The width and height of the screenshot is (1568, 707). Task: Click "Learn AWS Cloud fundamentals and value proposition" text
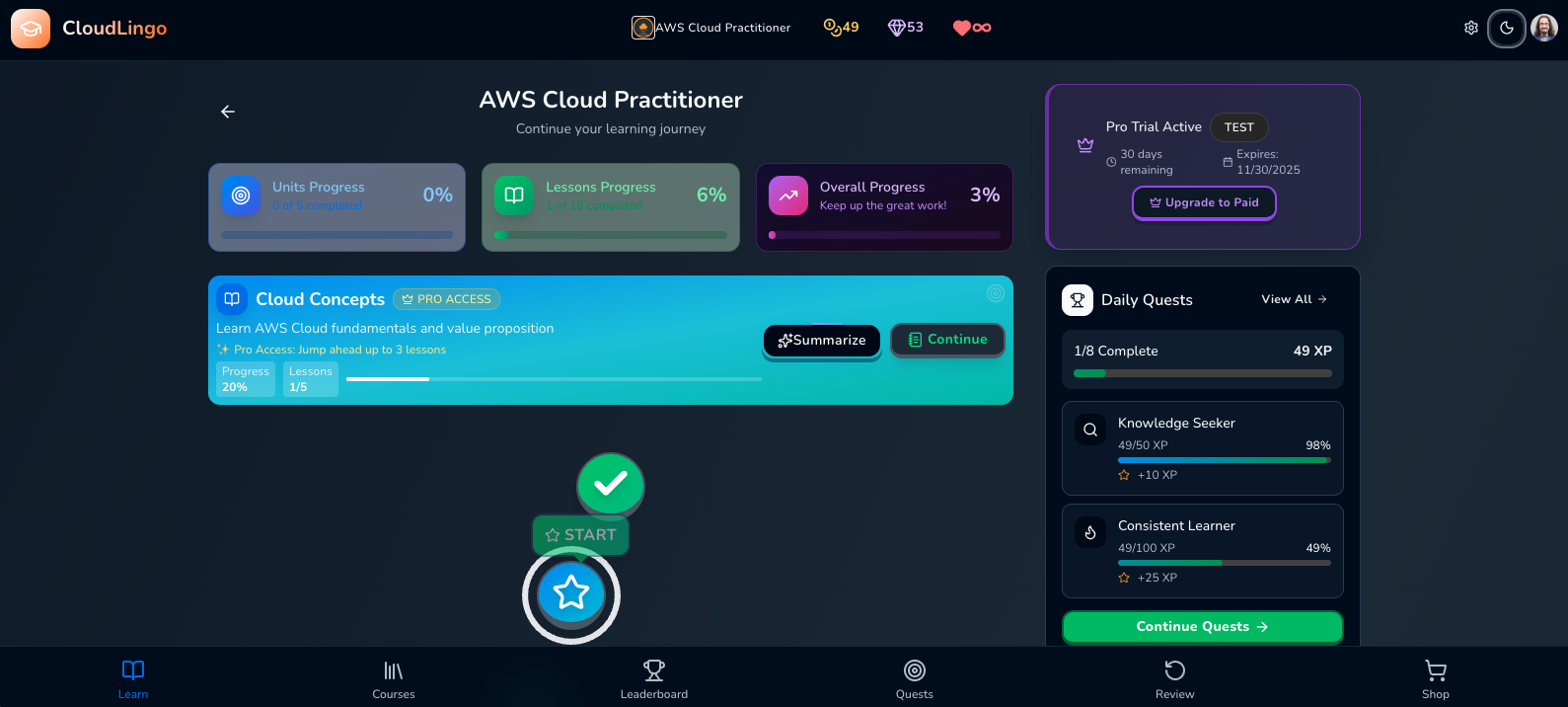tap(385, 329)
